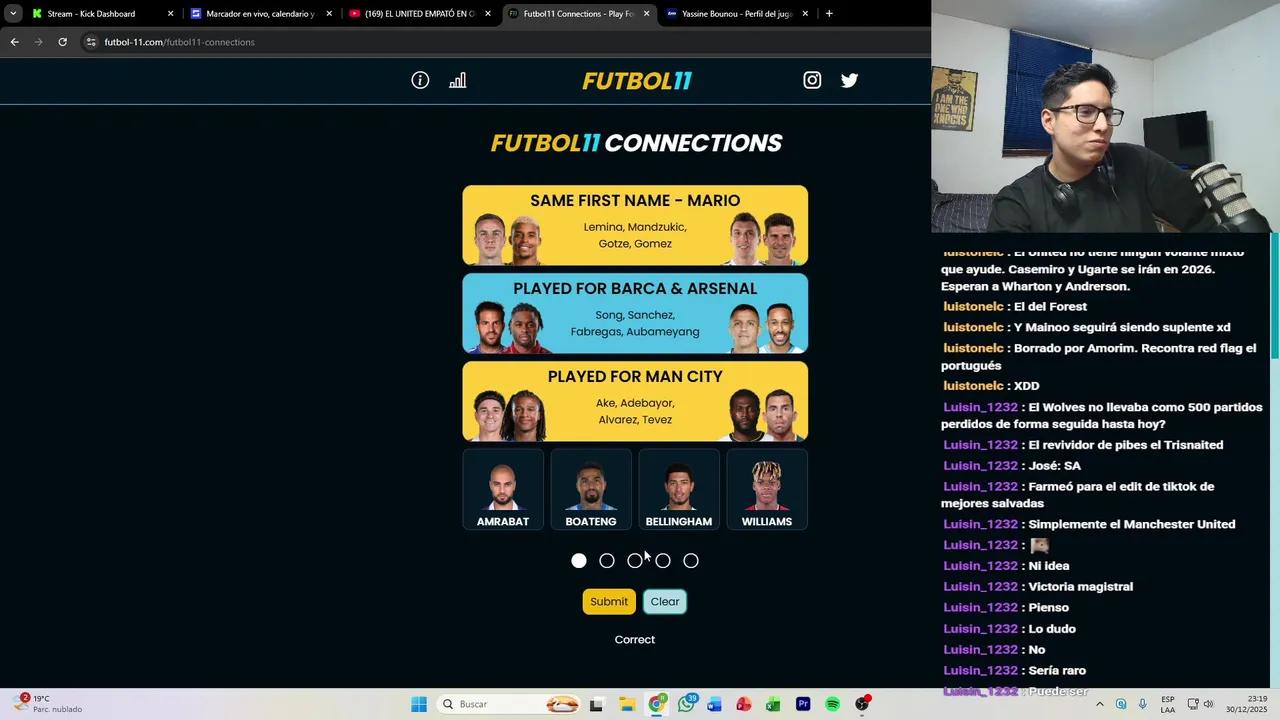Open File Explorer from the taskbar

coord(627,704)
